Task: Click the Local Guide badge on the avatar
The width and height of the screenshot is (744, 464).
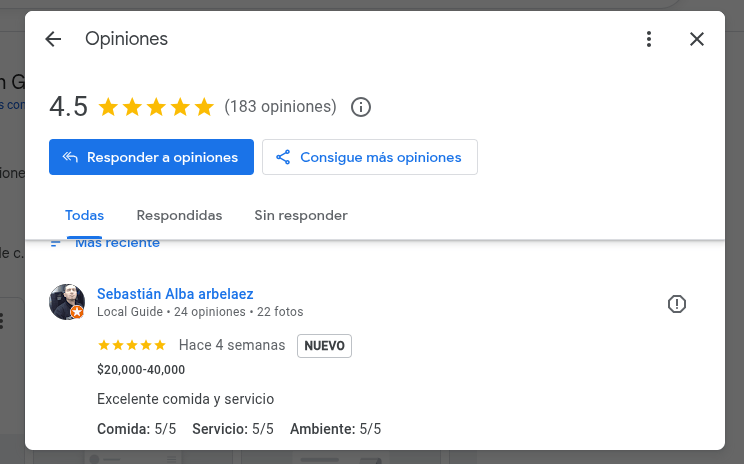Action: (77, 312)
